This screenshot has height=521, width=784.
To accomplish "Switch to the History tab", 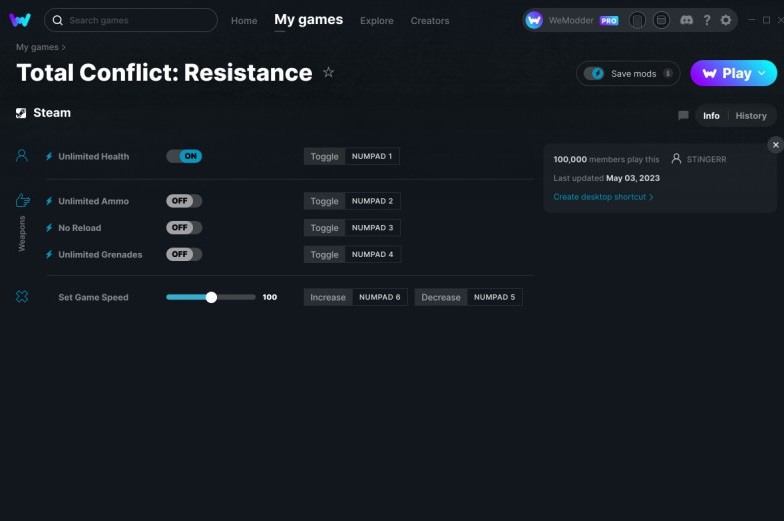I will 750,116.
